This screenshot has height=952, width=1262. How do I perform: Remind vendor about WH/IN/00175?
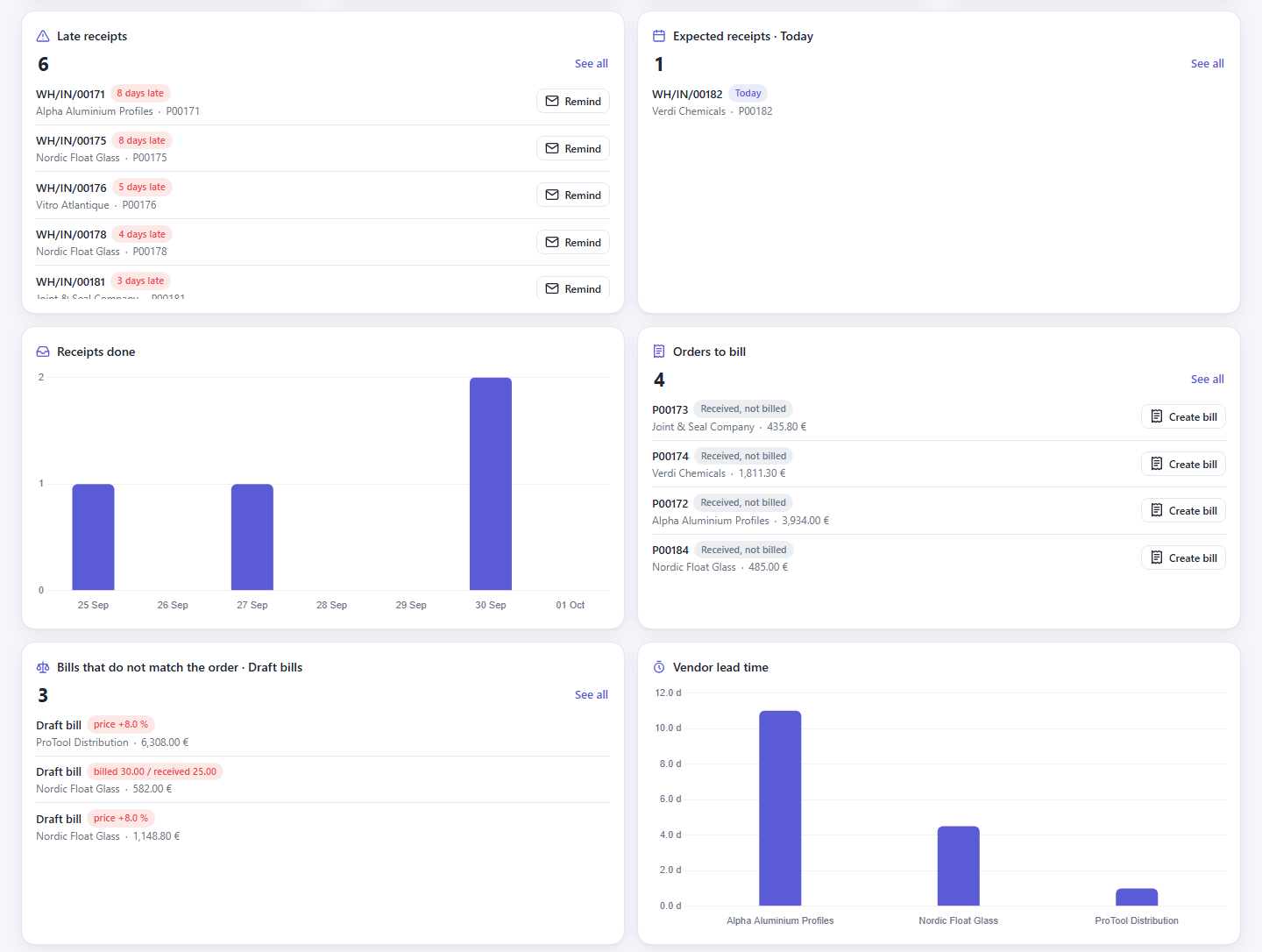573,149
